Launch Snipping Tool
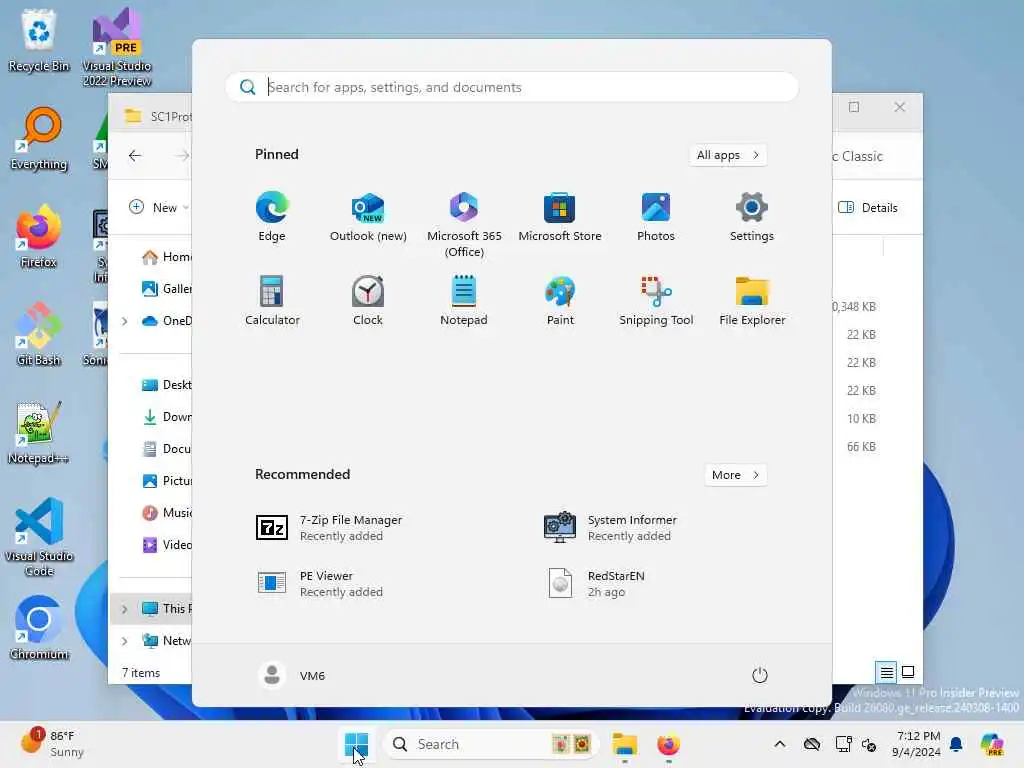Image resolution: width=1024 pixels, height=768 pixels. (x=656, y=301)
